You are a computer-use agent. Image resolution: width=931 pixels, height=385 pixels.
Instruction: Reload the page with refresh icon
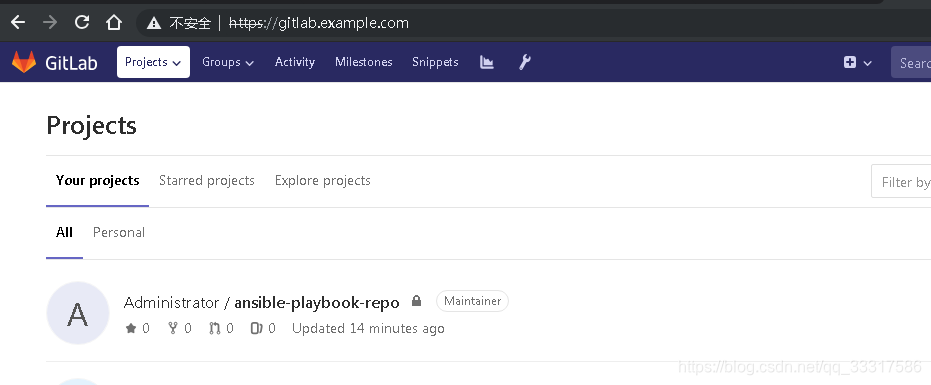[x=82, y=23]
